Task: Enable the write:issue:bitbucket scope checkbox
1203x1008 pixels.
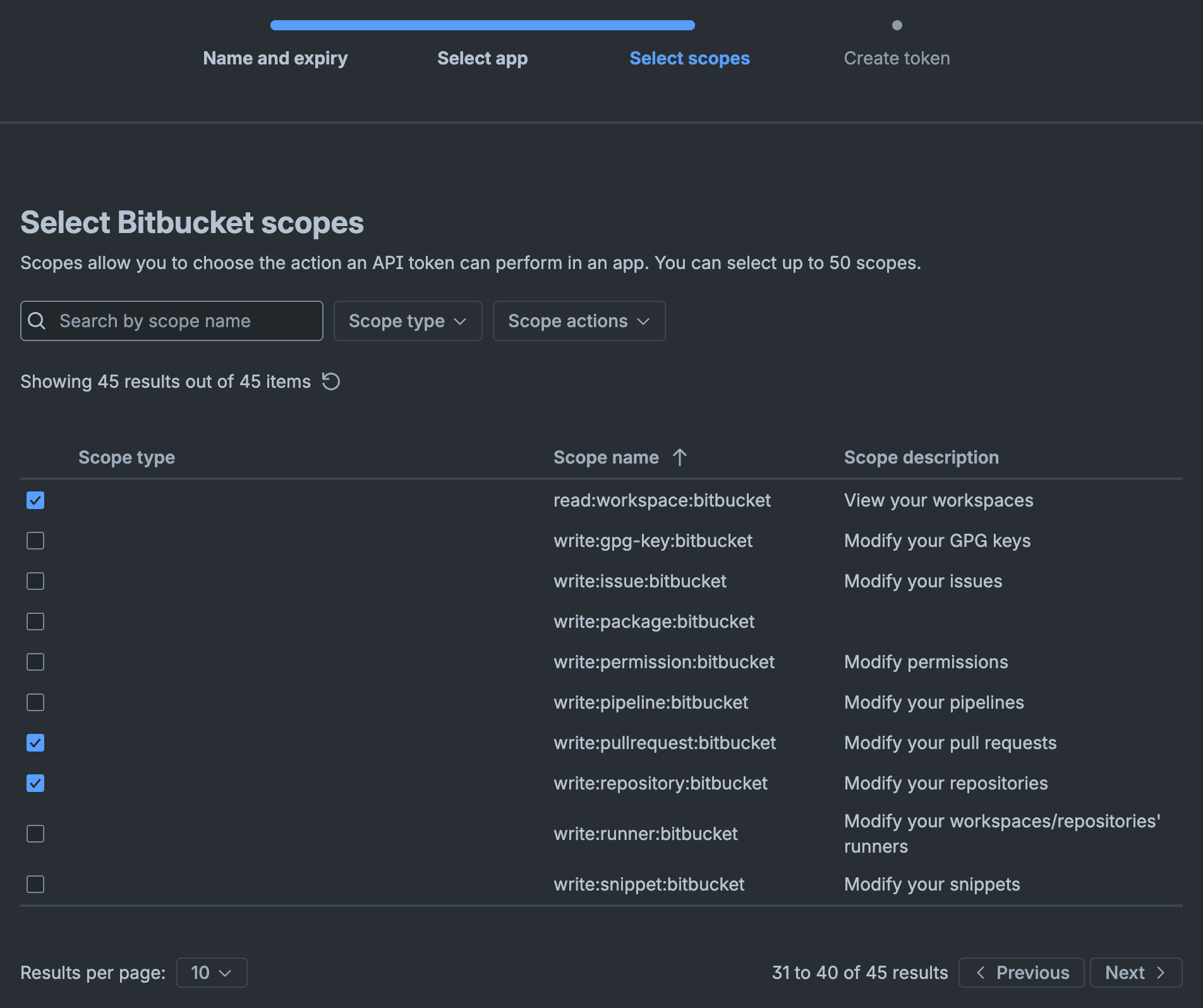Action: (35, 581)
